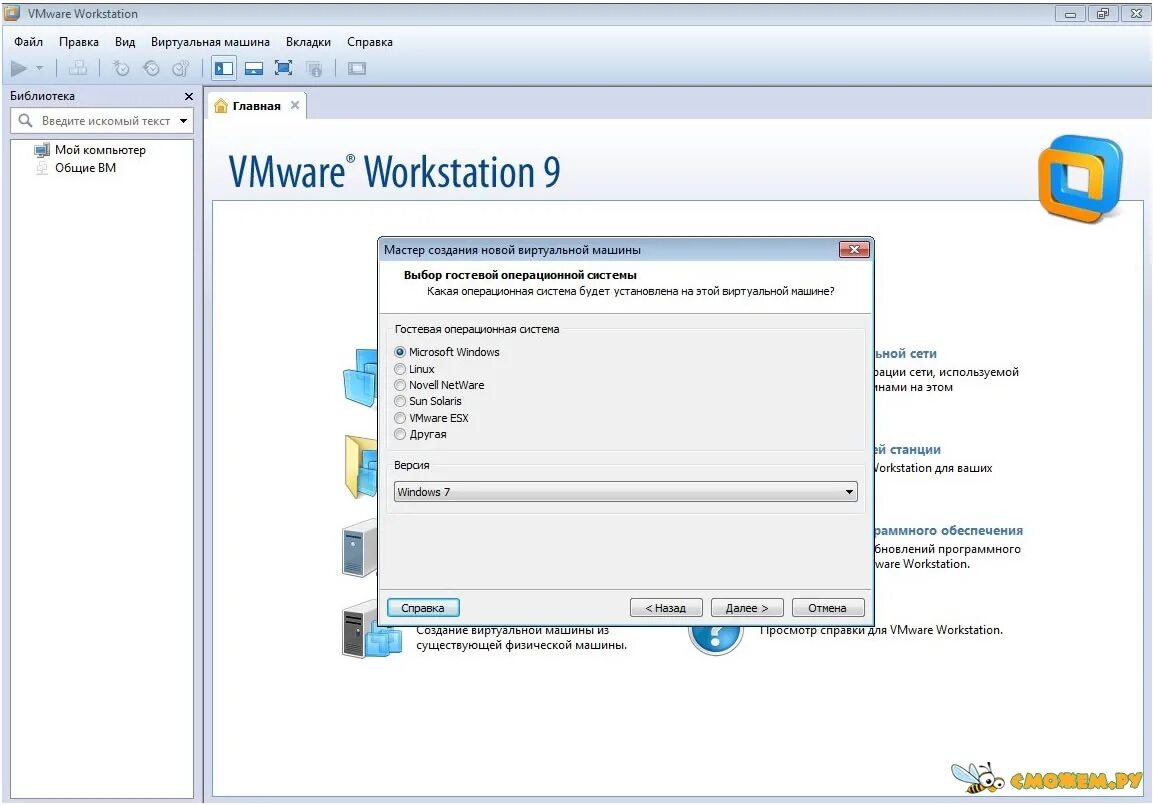The width and height of the screenshot is (1153, 805).
Task: Open the library search filter dropdown arrow
Action: click(x=183, y=121)
